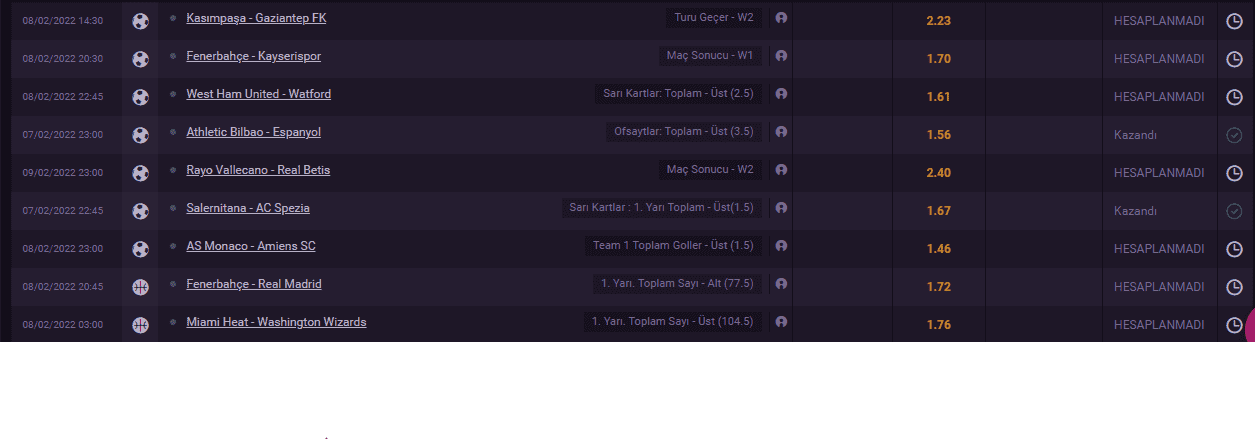Select the Team 1 Toplam Goller - Üst (1.5) label
The width and height of the screenshot is (1255, 439).
674,246
